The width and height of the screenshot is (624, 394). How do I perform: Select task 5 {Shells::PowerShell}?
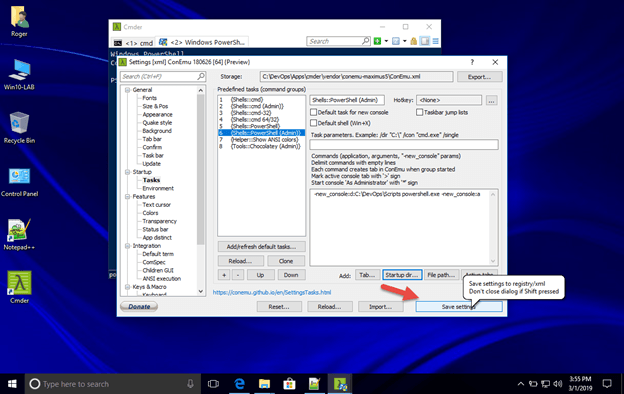(x=261, y=126)
